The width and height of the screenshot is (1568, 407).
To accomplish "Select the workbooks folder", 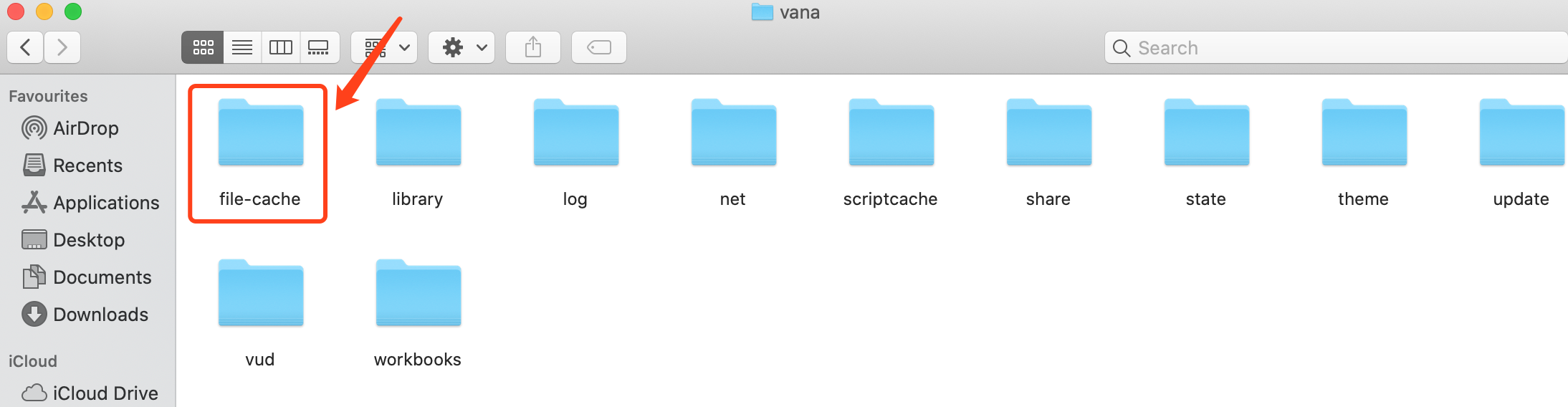I will point(418,313).
